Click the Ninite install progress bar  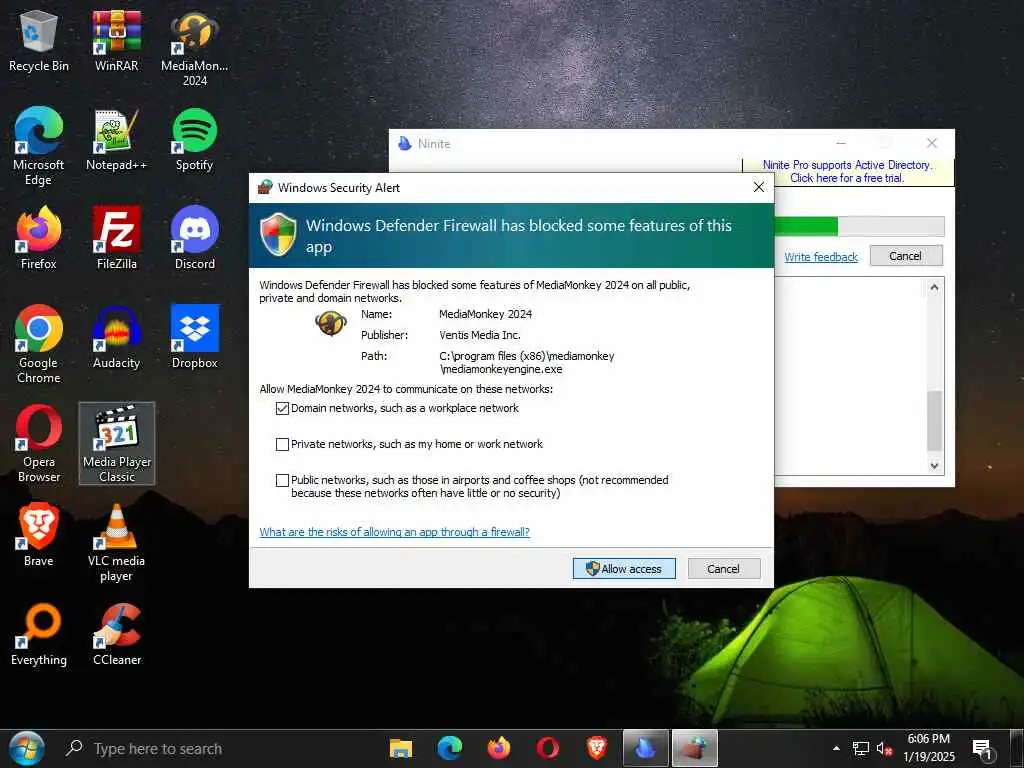(859, 227)
